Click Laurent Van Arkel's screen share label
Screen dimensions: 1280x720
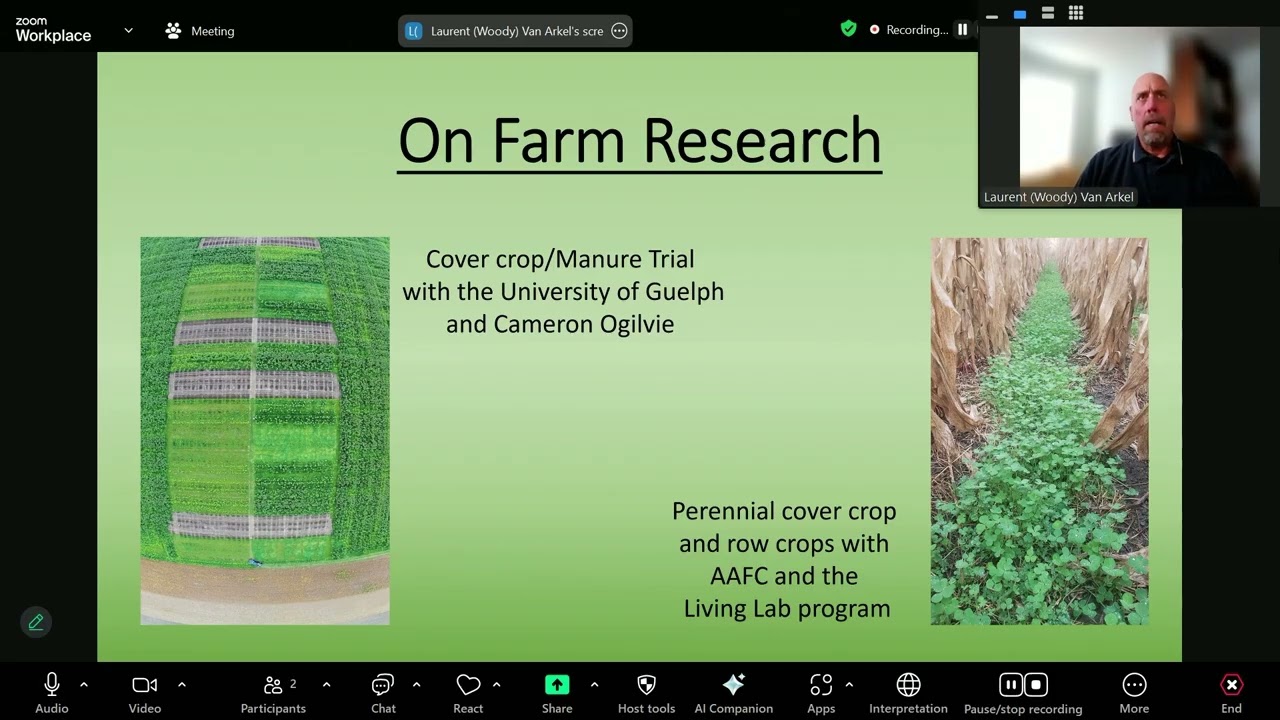point(517,31)
